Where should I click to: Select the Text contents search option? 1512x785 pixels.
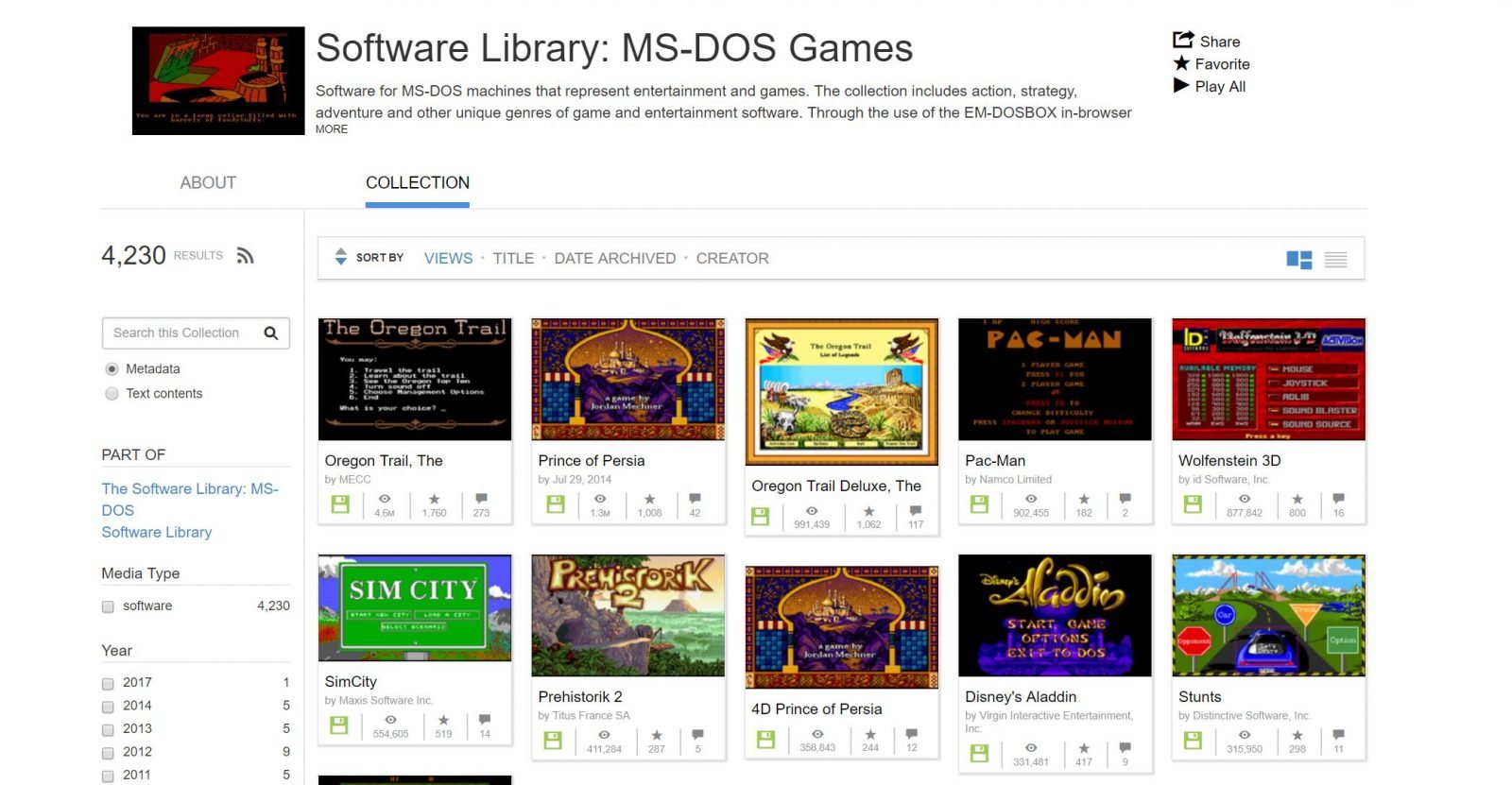pos(112,394)
